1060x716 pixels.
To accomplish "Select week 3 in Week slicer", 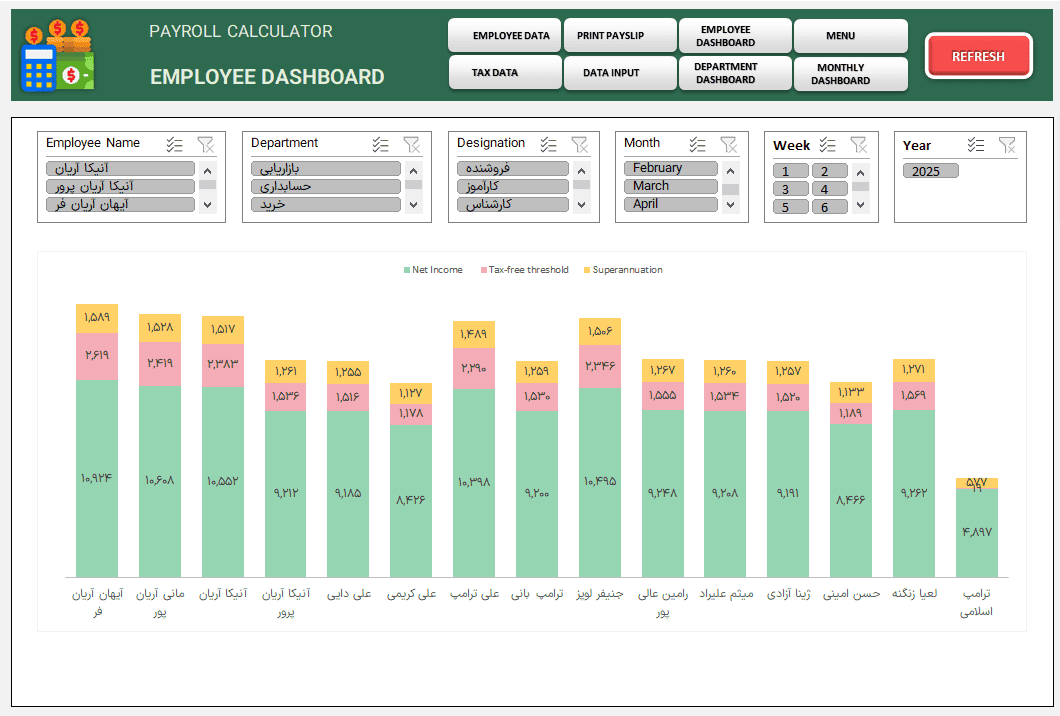I will [791, 189].
